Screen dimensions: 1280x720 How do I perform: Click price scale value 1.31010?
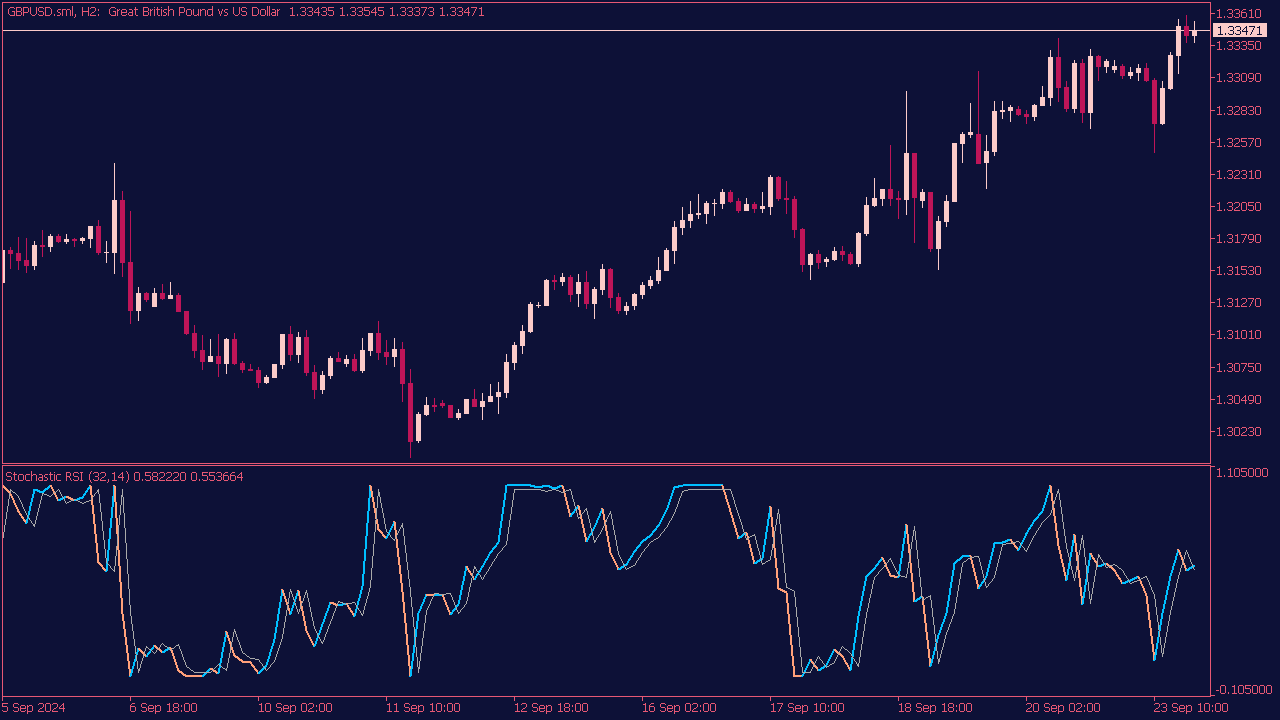pyautogui.click(x=1240, y=334)
